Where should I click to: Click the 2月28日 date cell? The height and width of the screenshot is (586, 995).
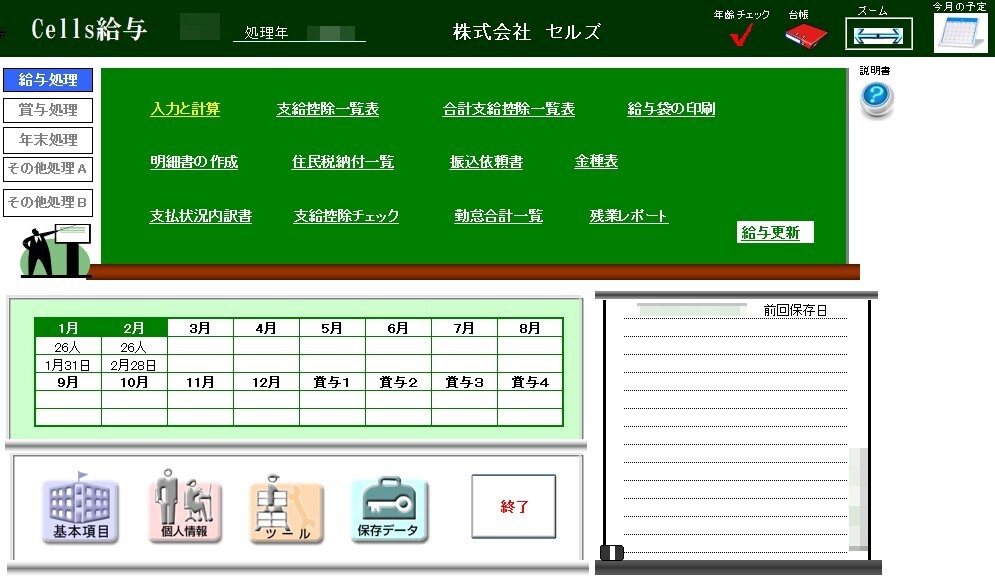coord(134,365)
